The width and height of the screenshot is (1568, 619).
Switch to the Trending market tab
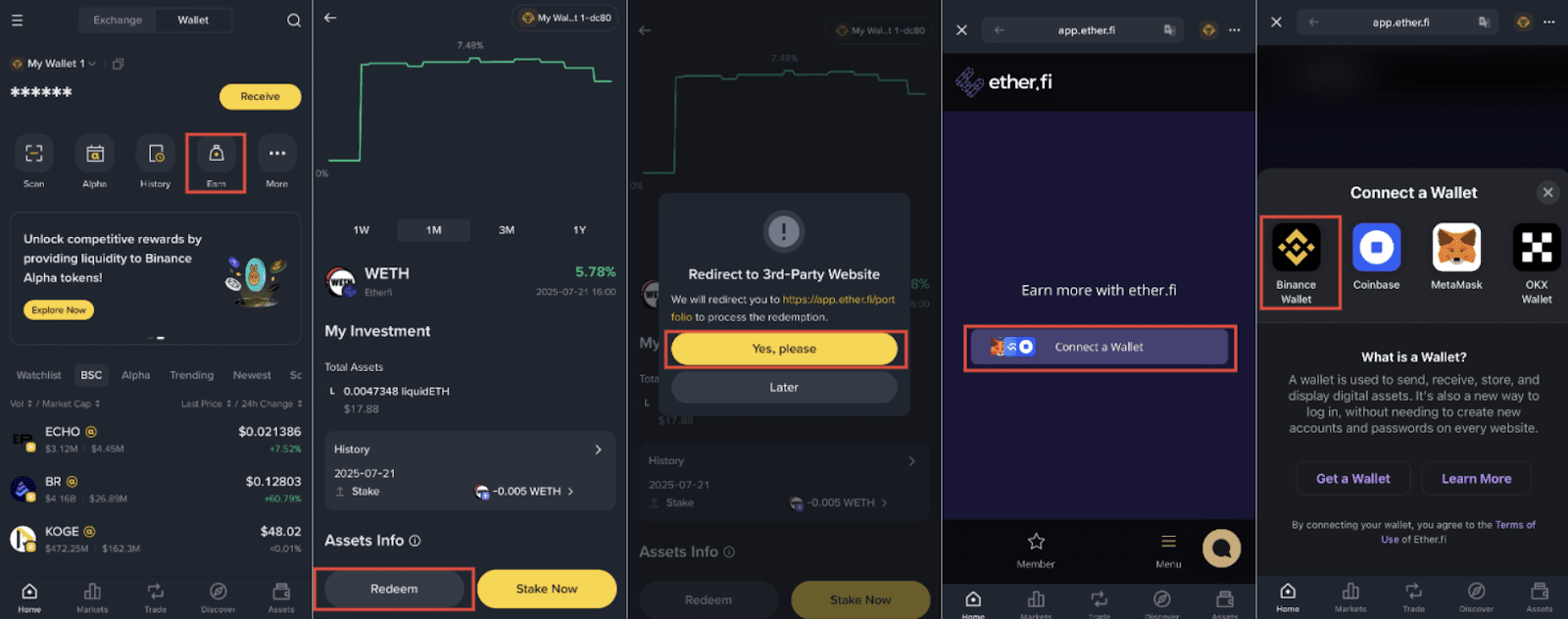coord(191,375)
